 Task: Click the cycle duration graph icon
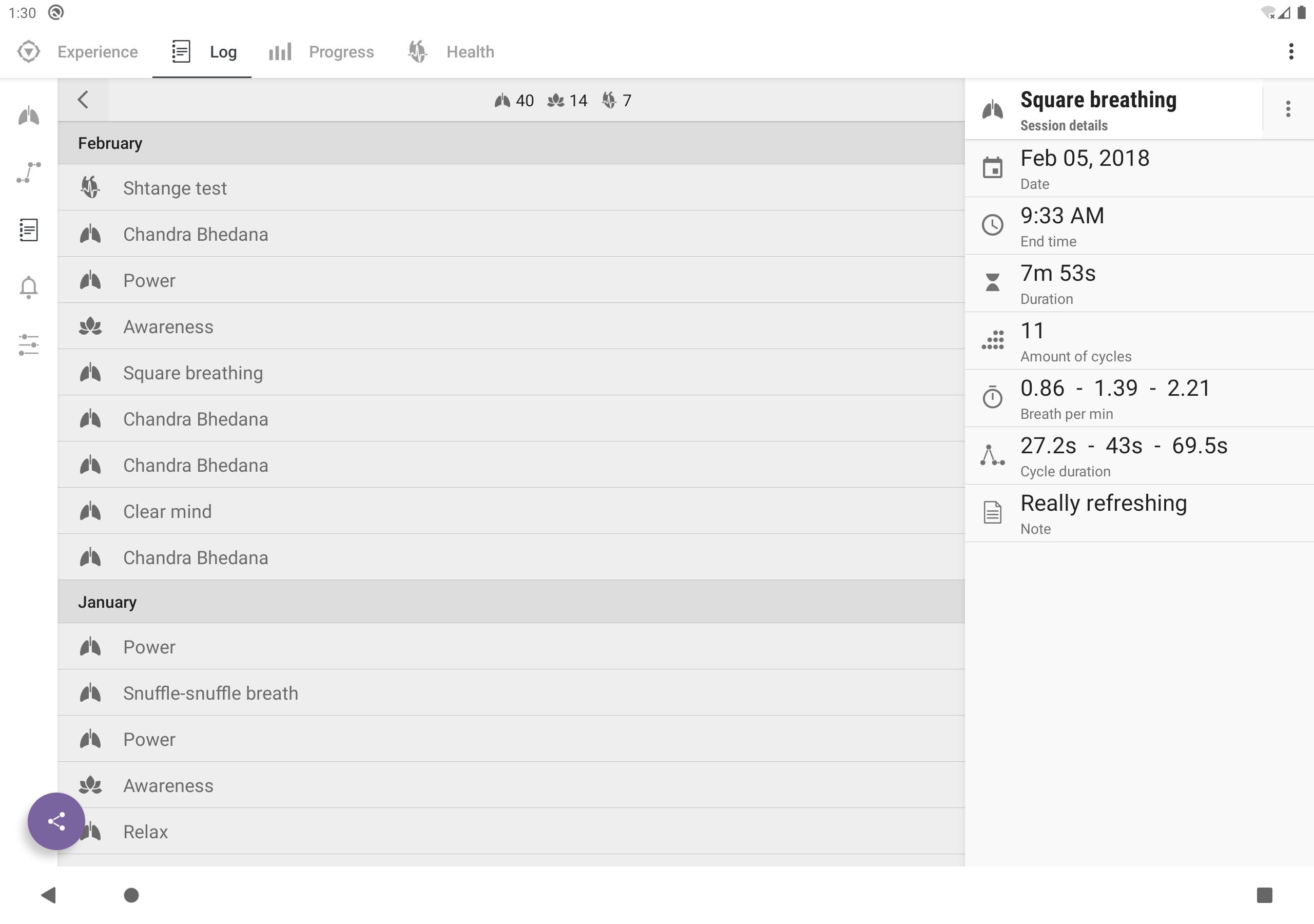tap(992, 455)
